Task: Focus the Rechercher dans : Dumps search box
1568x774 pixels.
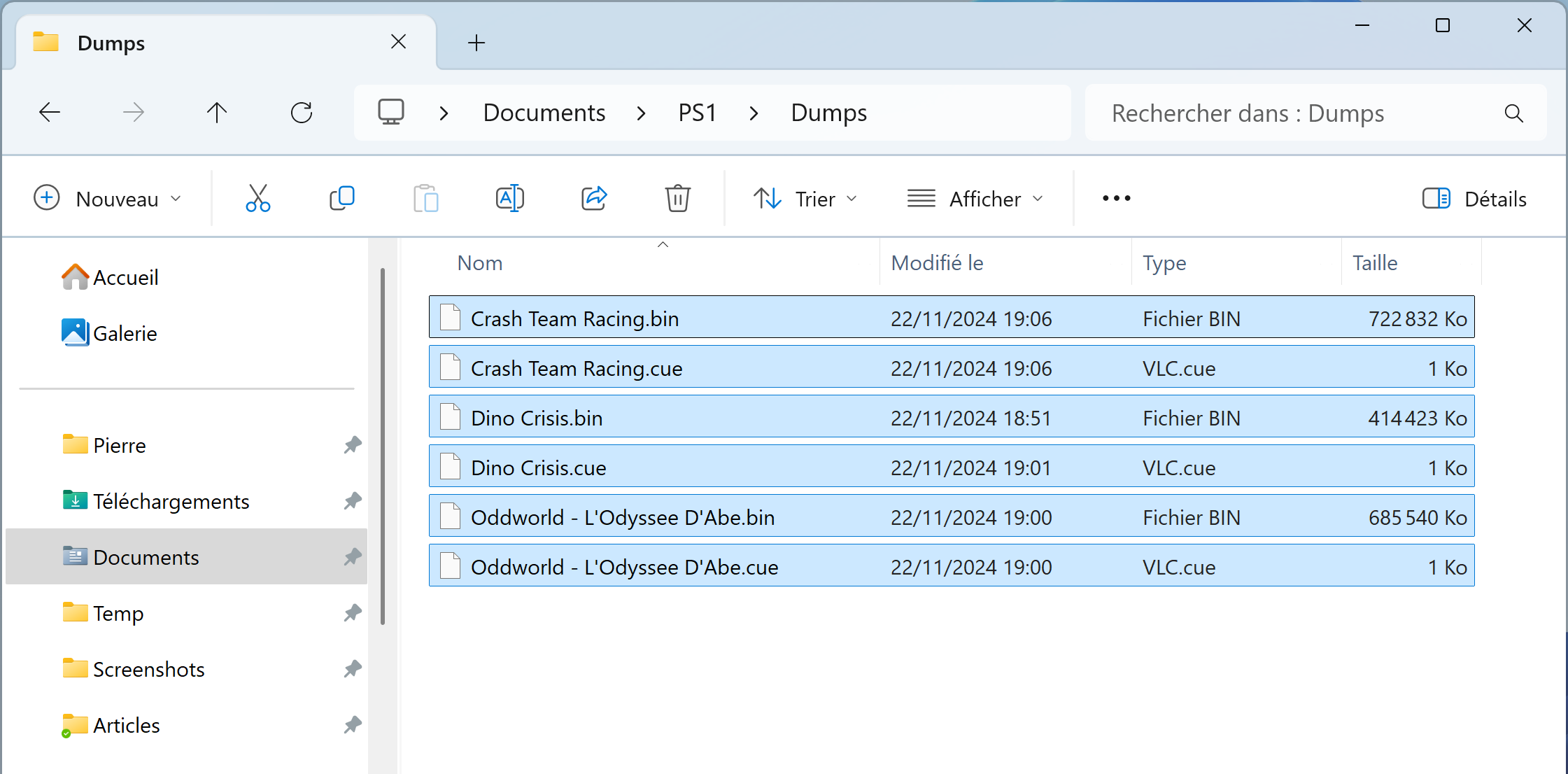Action: pyautogui.click(x=1315, y=113)
